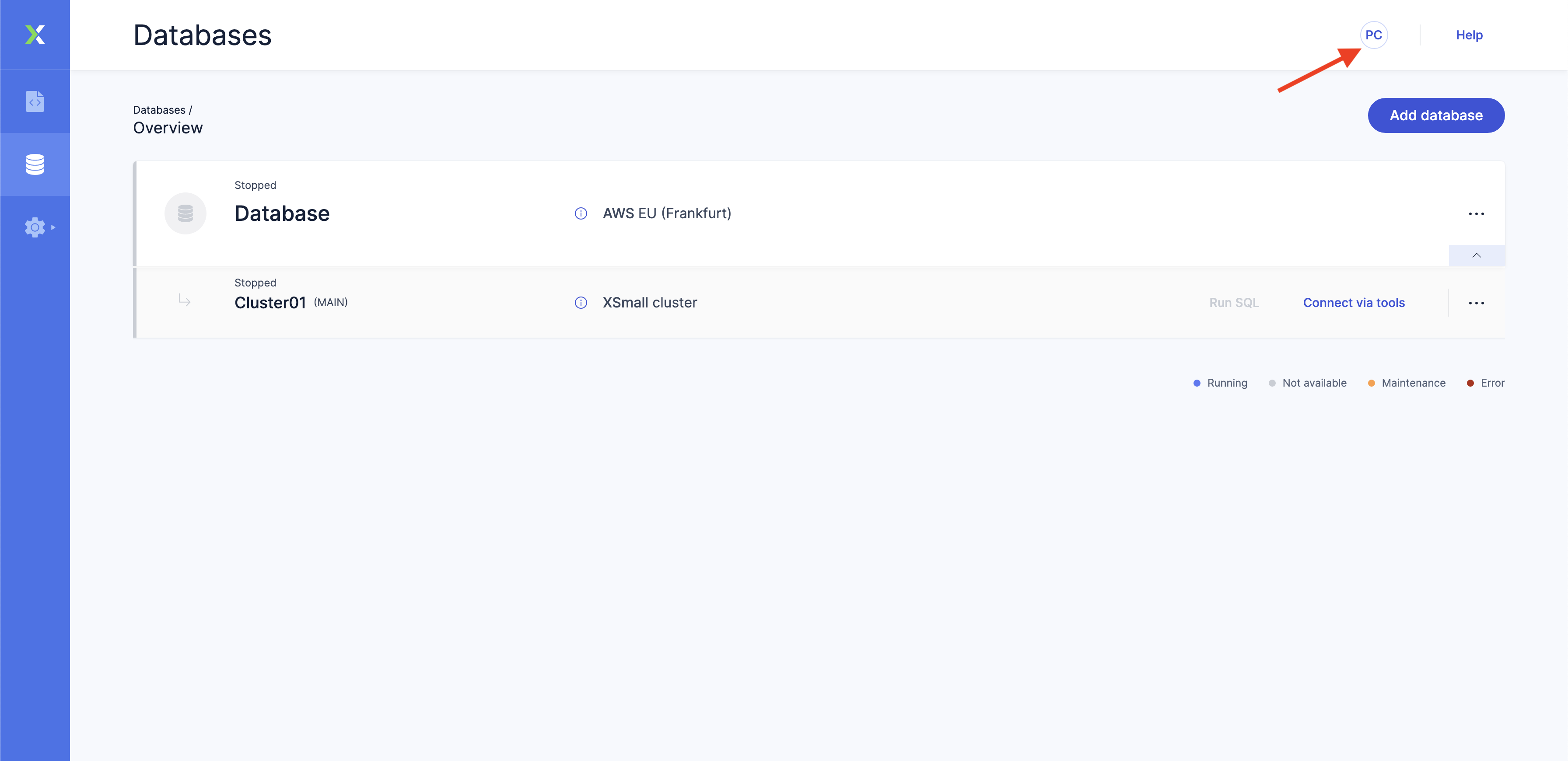Image resolution: width=1568 pixels, height=761 pixels.
Task: Open info icon beside AWS EU (Frankfurt)
Action: (581, 213)
